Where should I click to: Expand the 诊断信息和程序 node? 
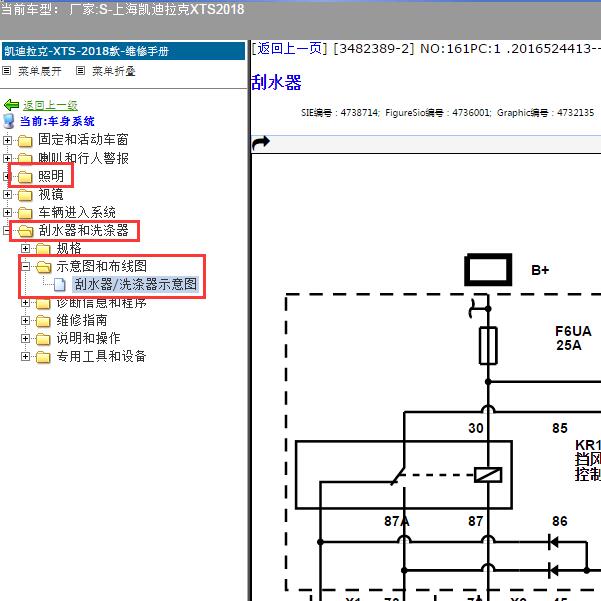tap(25, 303)
